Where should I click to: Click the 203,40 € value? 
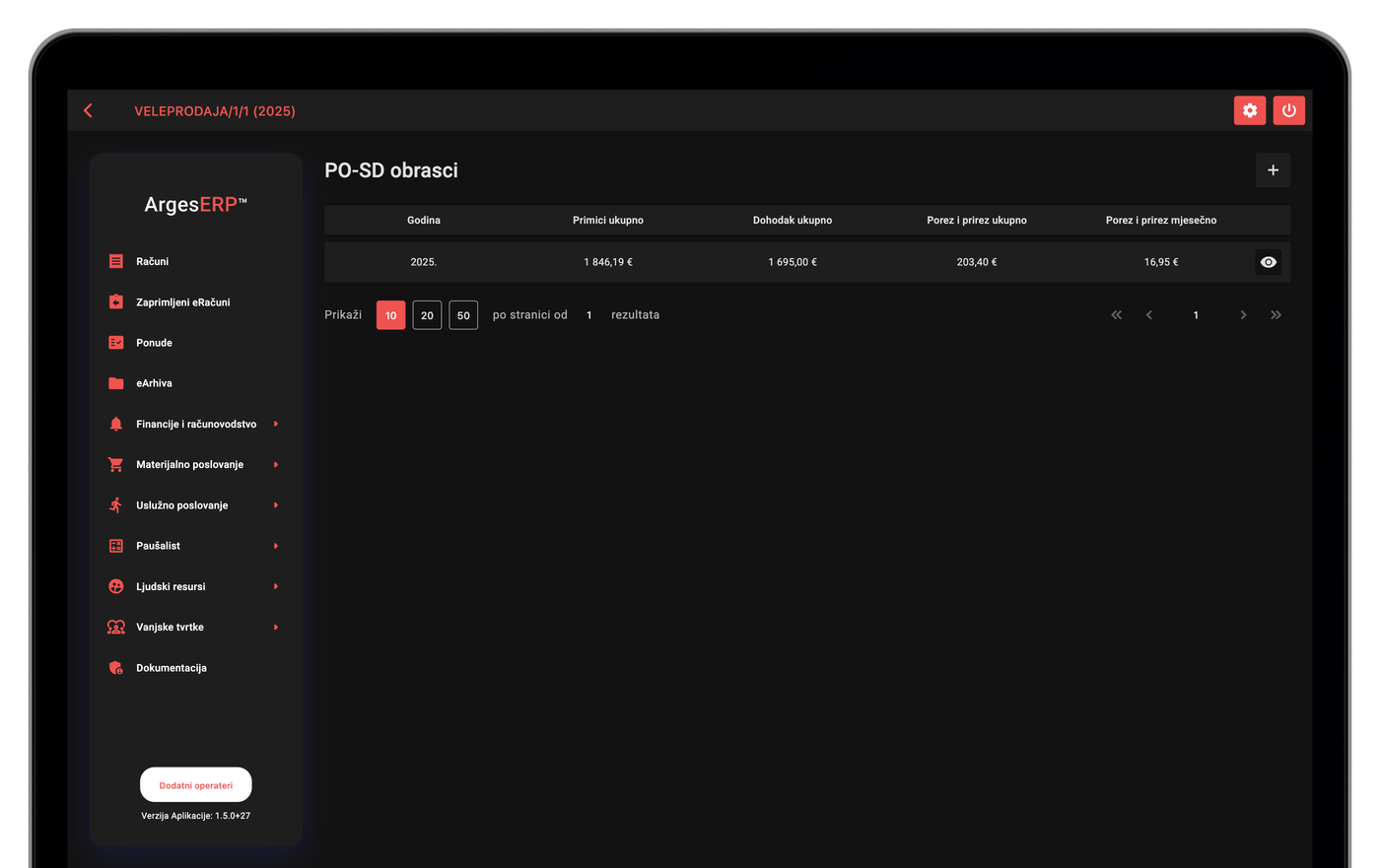(977, 262)
